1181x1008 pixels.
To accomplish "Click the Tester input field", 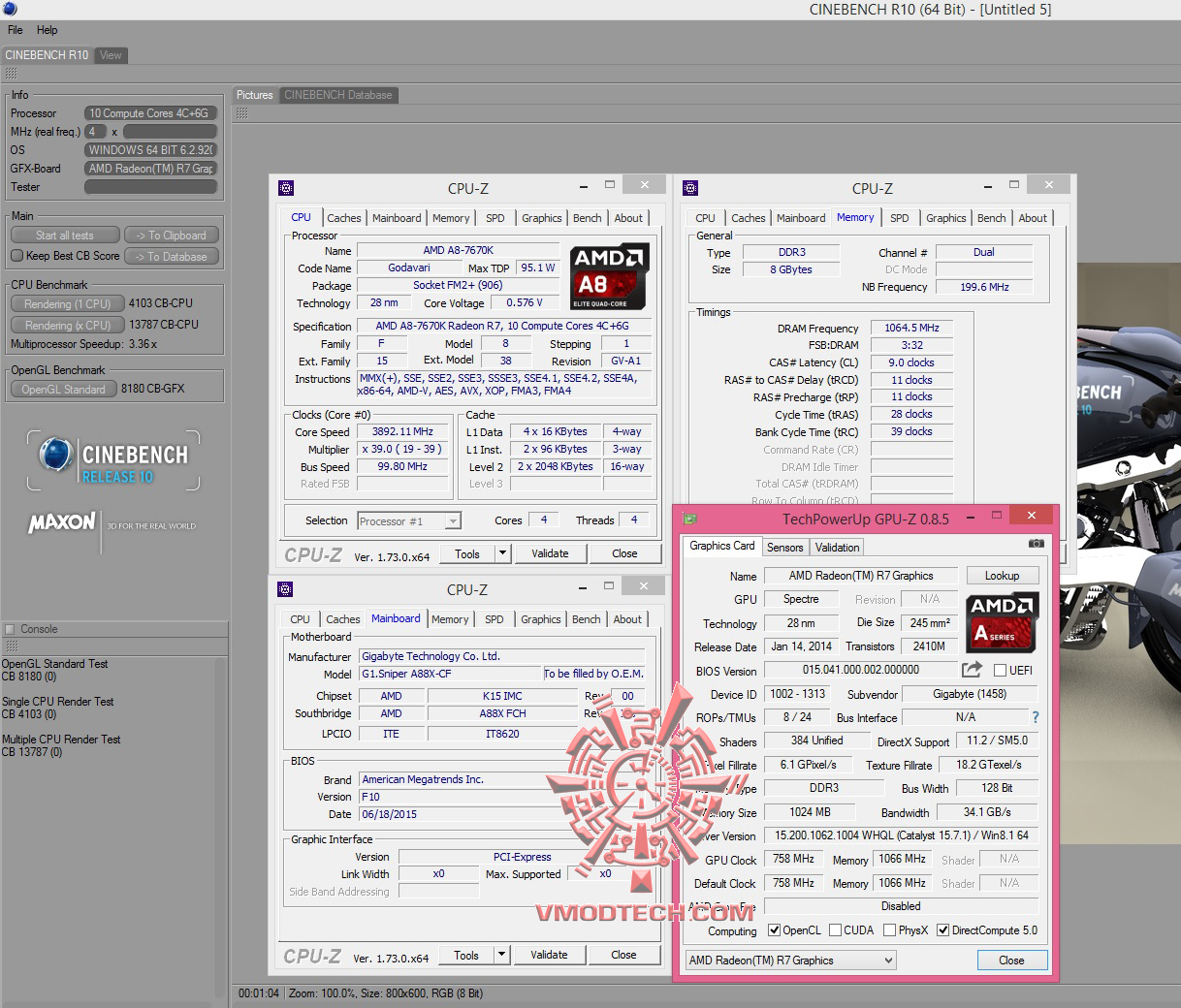I will [150, 187].
